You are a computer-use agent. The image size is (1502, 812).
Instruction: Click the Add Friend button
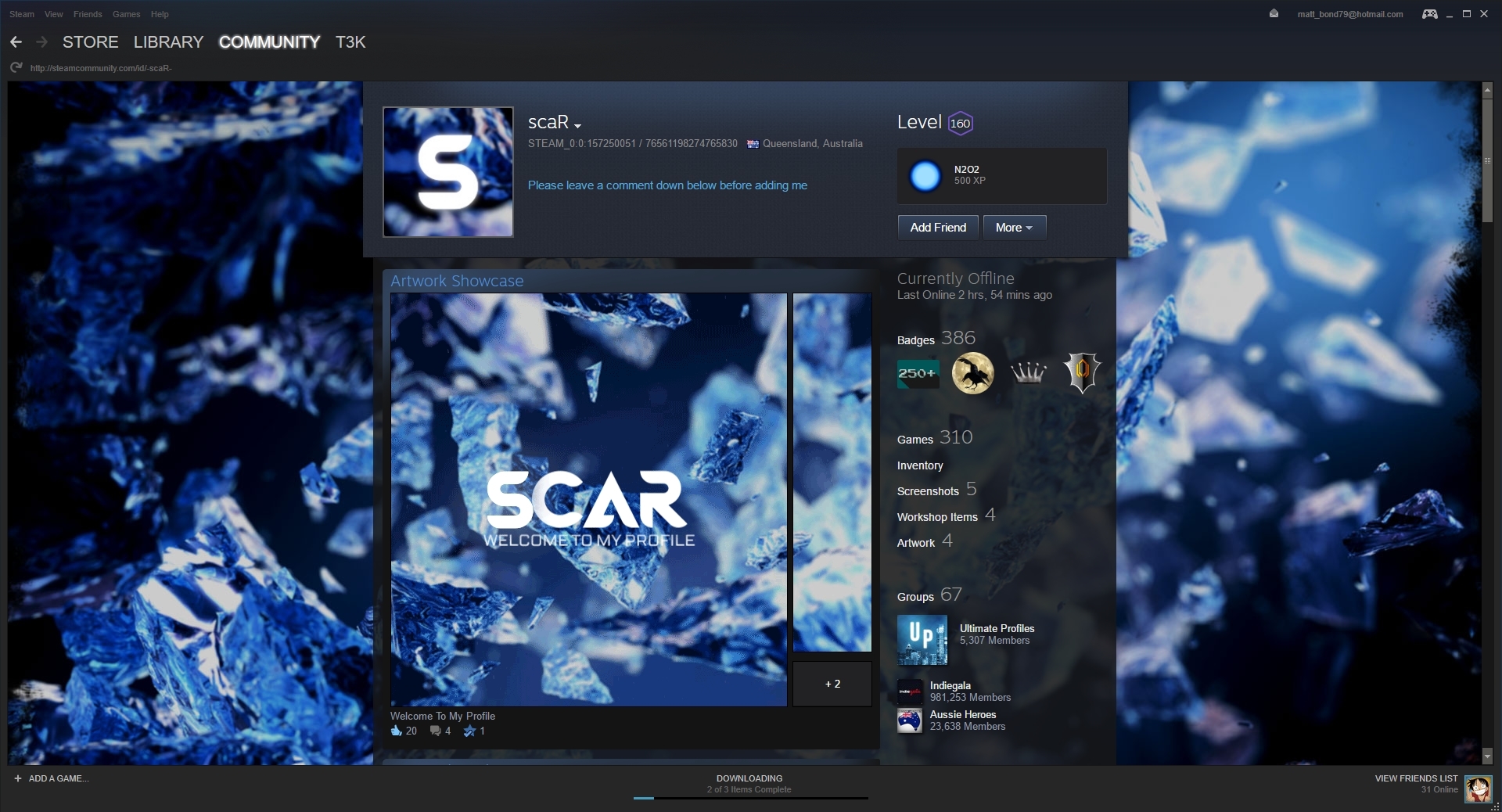pos(938,228)
